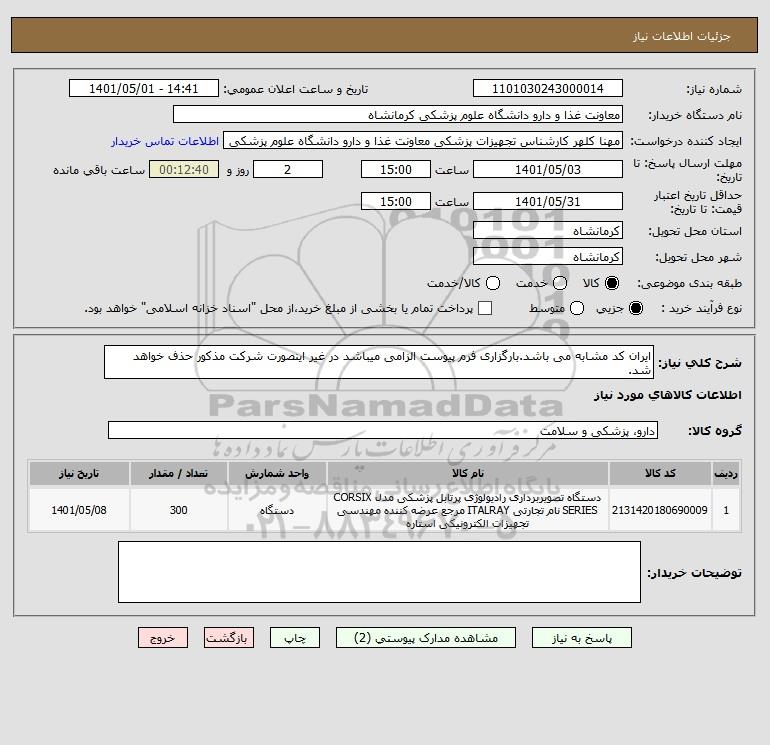The image size is (770, 745).
Task: Select the کالا/خدمت radio button
Action: (493, 283)
